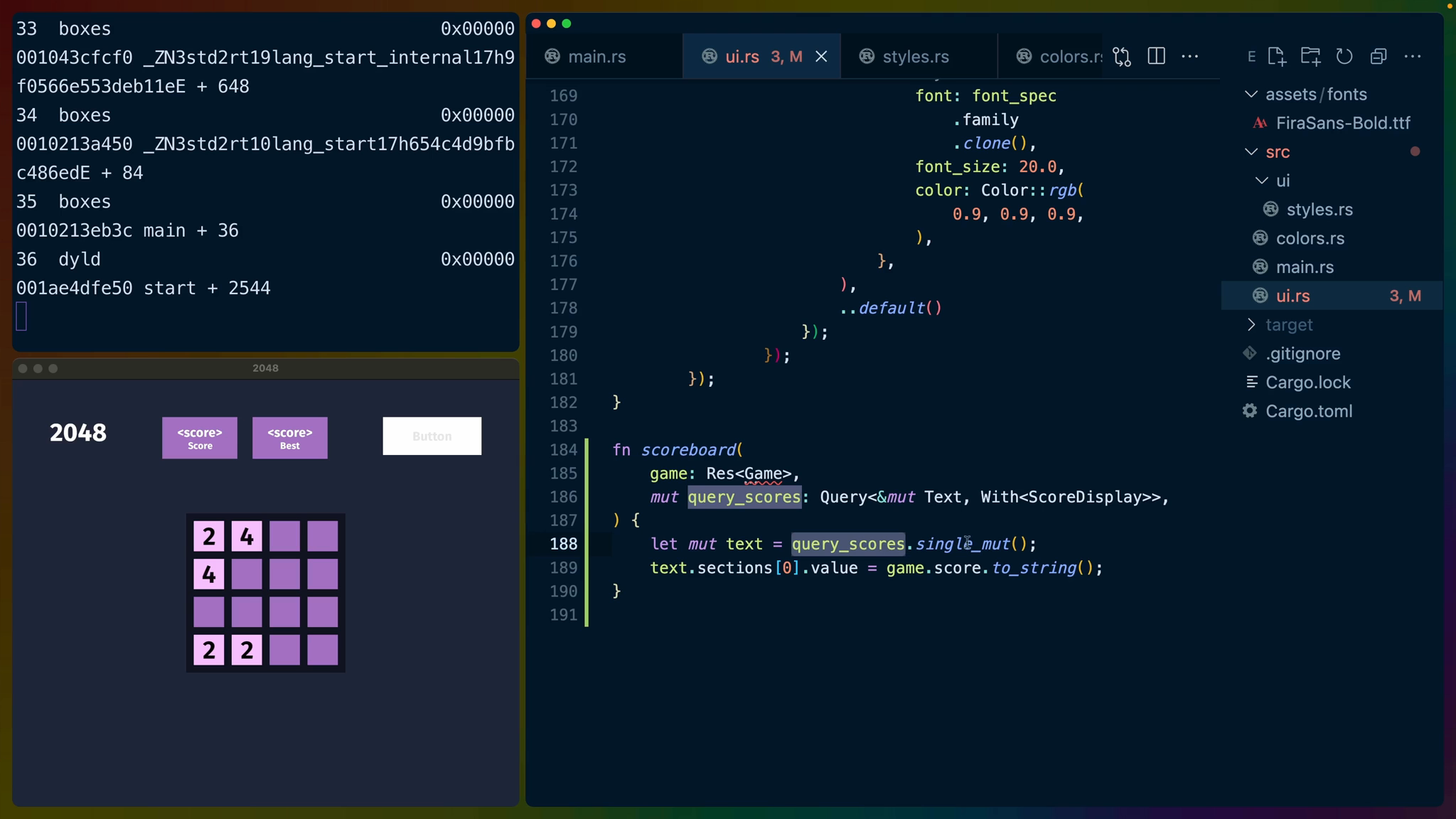The height and width of the screenshot is (819, 1456).
Task: Expand the target folder
Action: pos(1251,324)
